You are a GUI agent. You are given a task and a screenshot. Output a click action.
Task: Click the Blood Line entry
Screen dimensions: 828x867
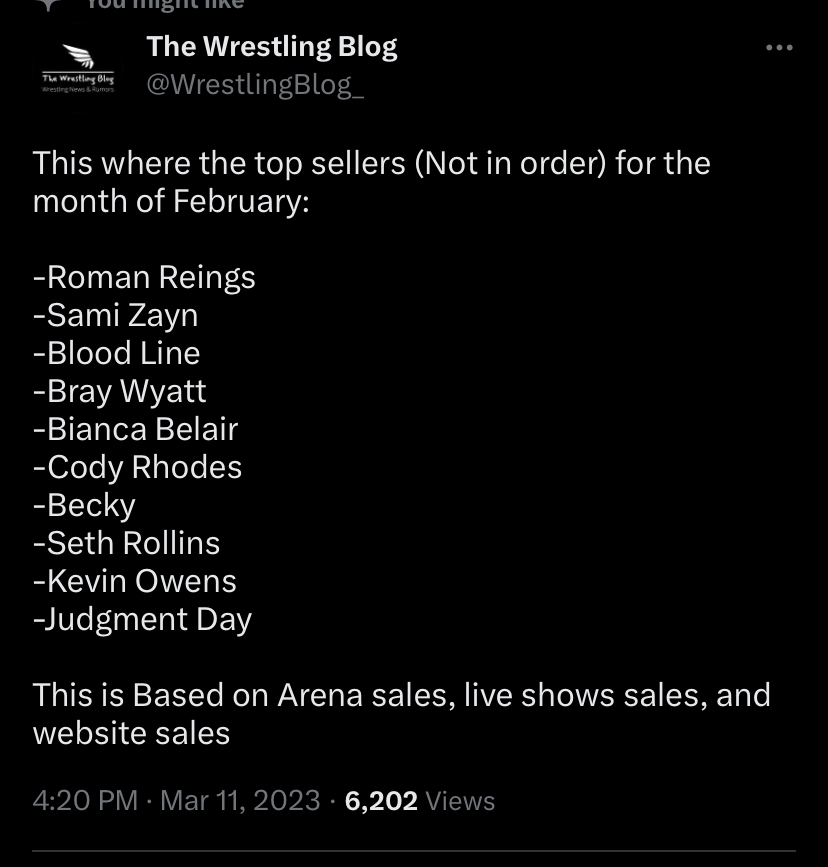[x=116, y=353]
